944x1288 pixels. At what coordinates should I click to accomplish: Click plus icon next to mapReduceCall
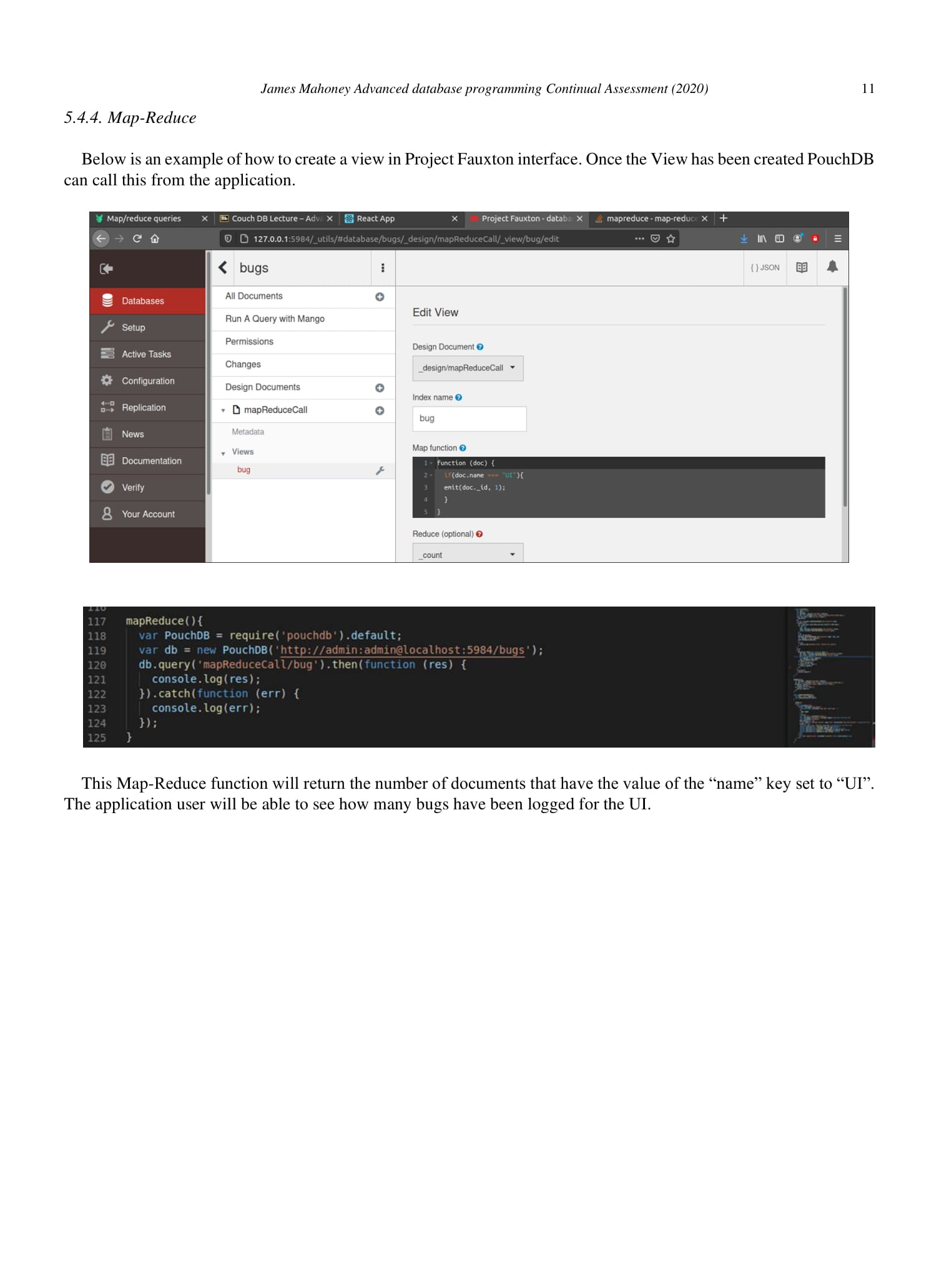point(380,411)
